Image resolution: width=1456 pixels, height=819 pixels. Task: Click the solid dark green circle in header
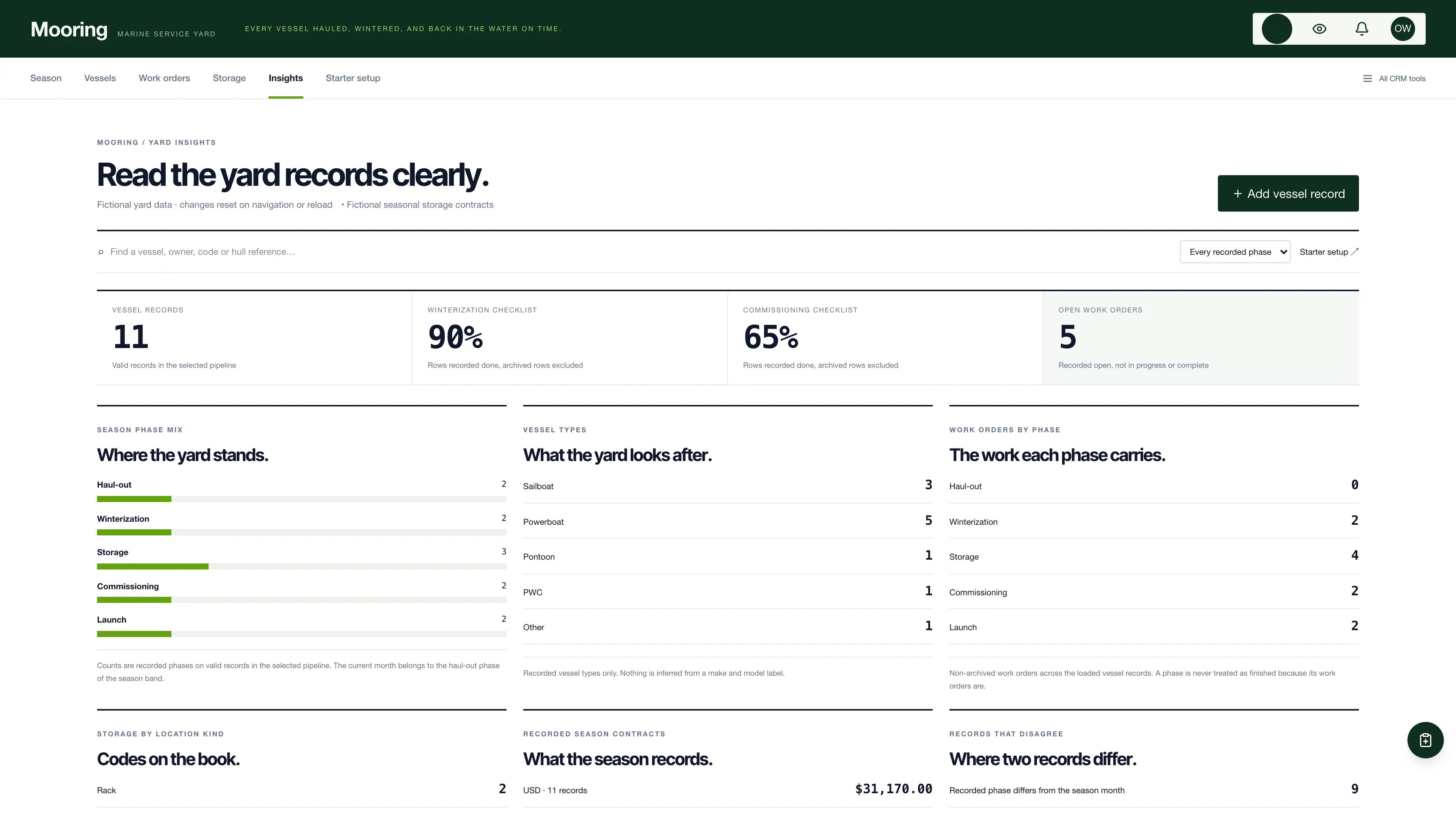1277,29
